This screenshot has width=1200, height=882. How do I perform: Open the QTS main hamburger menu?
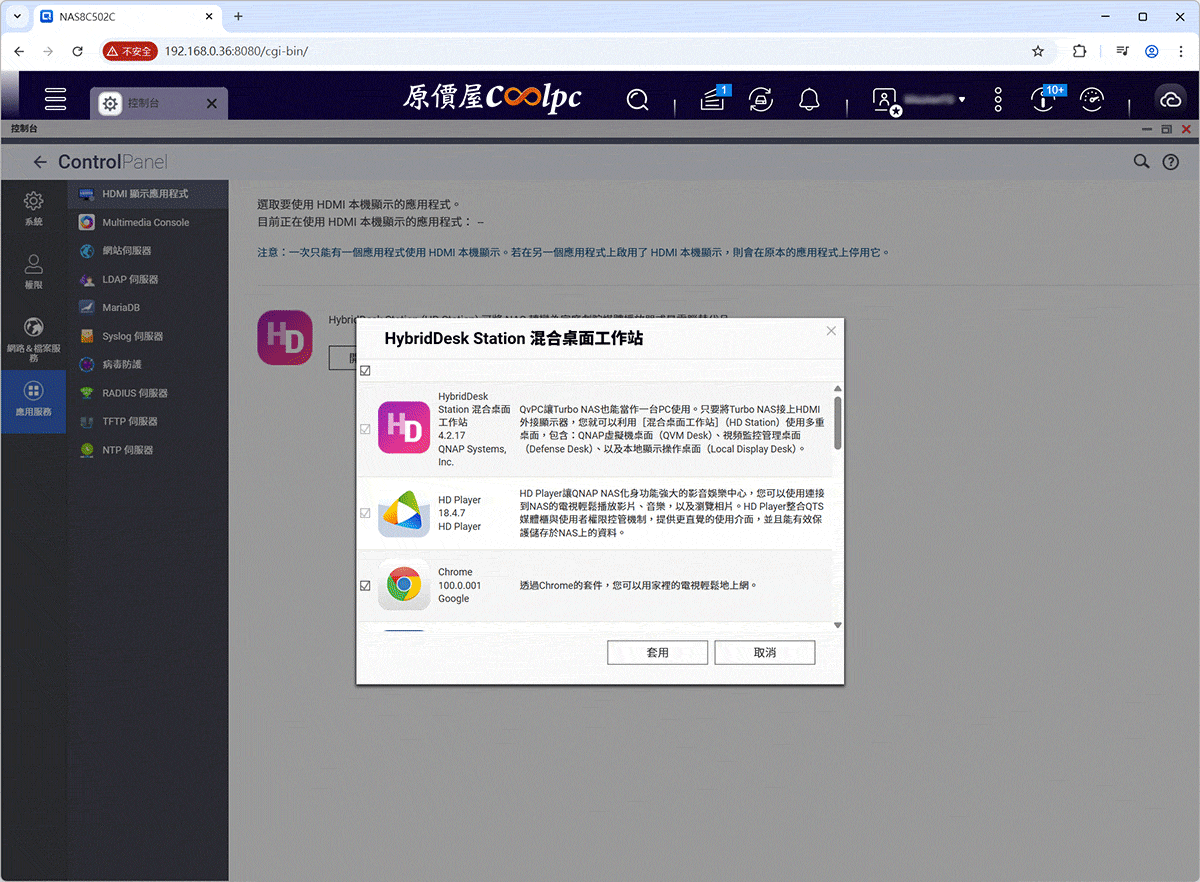click(x=55, y=99)
